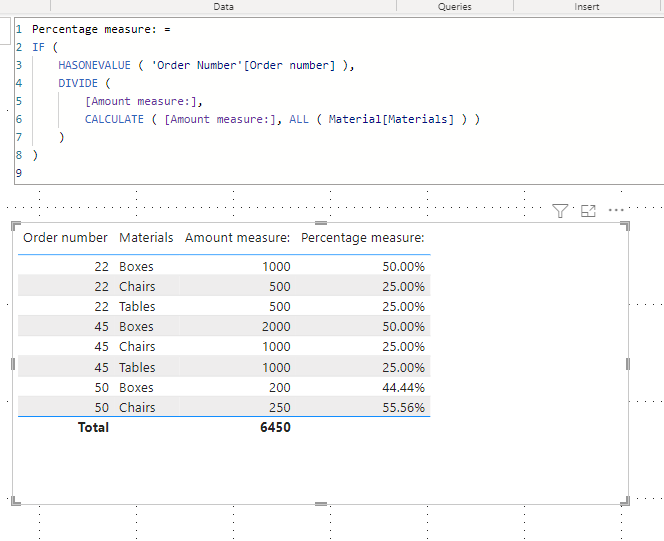Select the 6450 total amount cell
Image resolution: width=664 pixels, height=541 pixels.
[x=275, y=427]
